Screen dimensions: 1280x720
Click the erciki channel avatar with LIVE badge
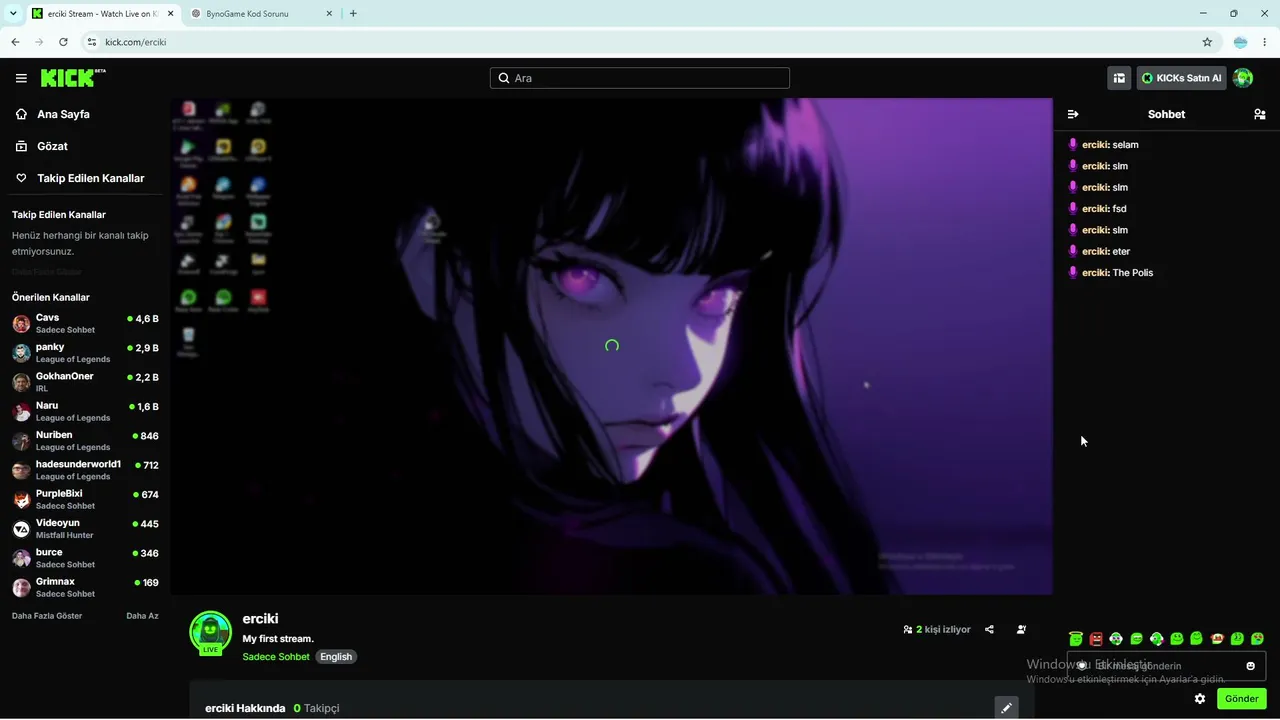210,633
